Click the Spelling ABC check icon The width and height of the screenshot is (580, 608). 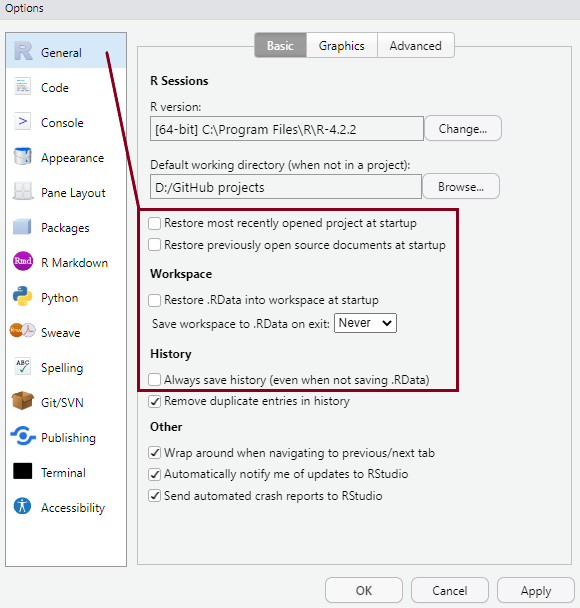22,366
